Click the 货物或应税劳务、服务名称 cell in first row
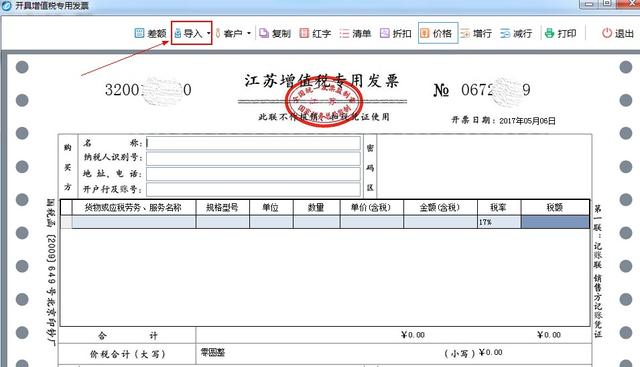 (x=134, y=222)
